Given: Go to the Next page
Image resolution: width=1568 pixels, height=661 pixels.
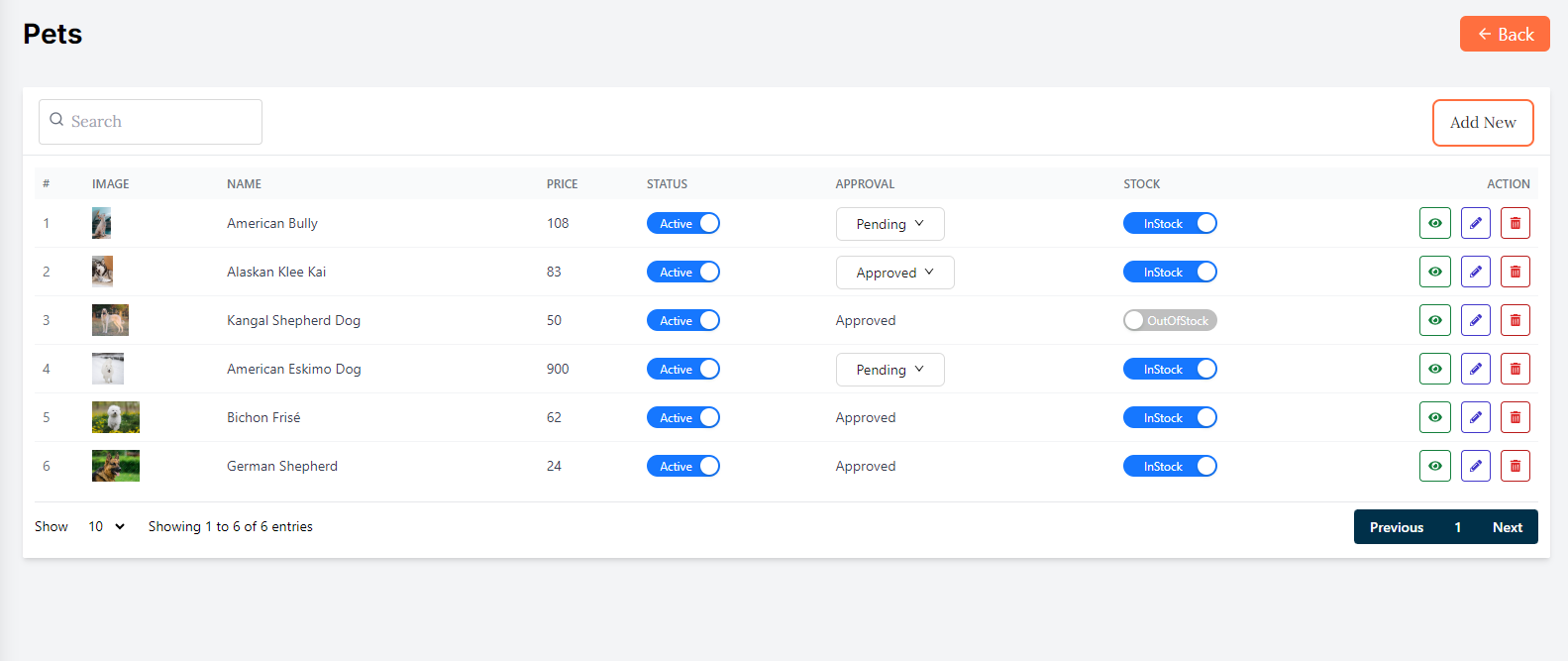Looking at the screenshot, I should click(x=1507, y=527).
